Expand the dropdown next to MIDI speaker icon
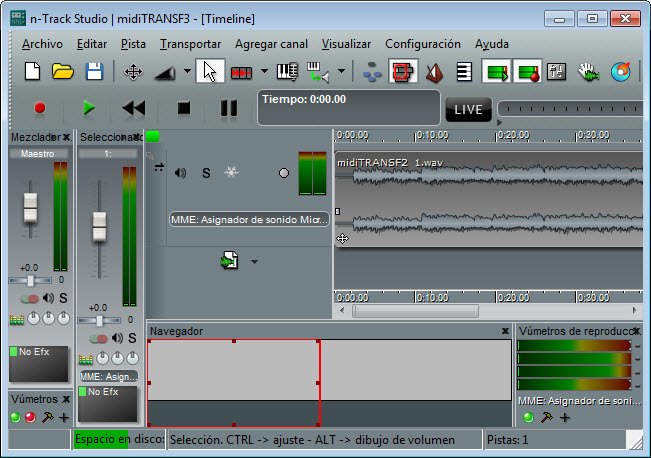Screen dimensions: 651x458 (x=341, y=71)
